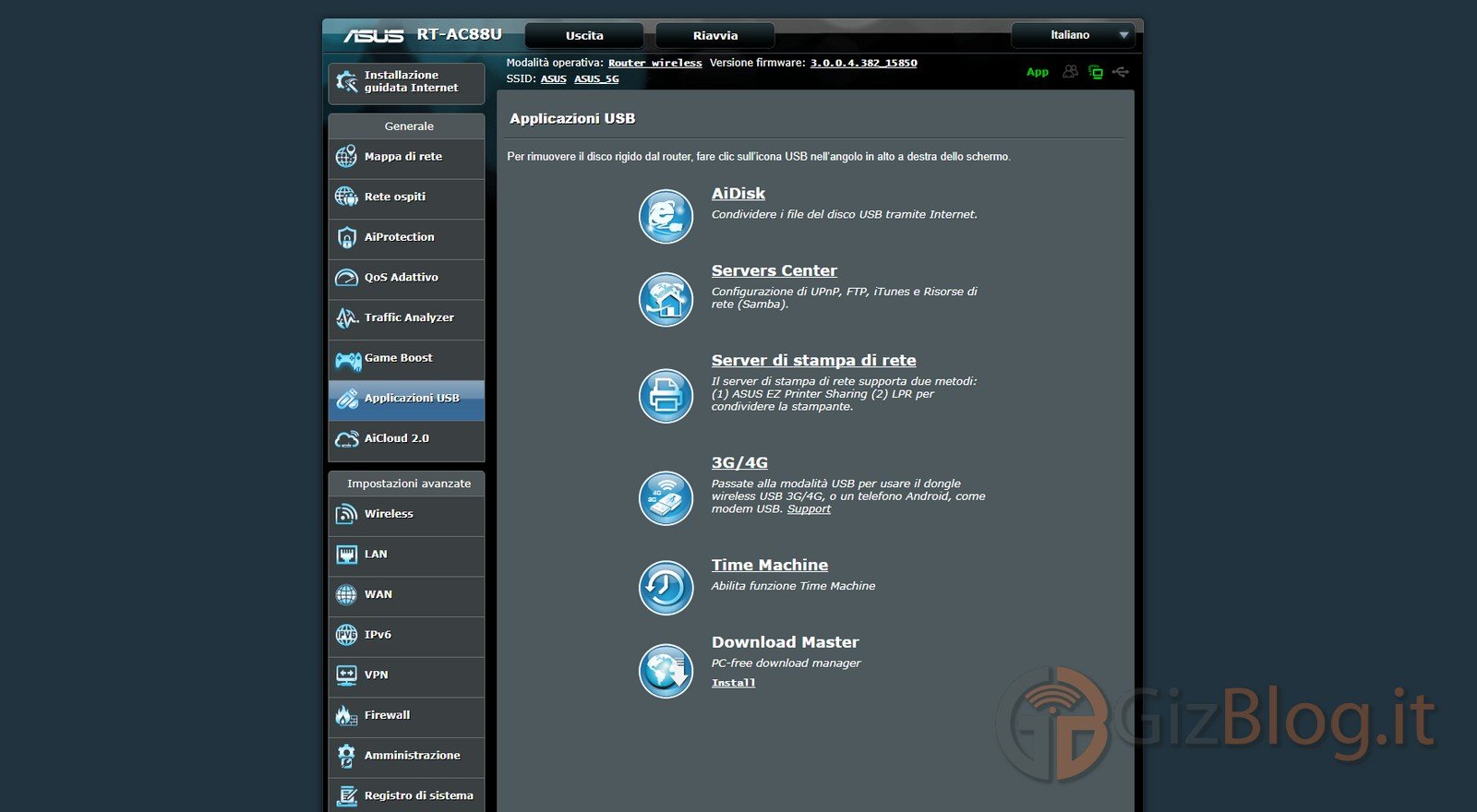Click the Amministrazione gear icon
The image size is (1477, 812).
346,756
